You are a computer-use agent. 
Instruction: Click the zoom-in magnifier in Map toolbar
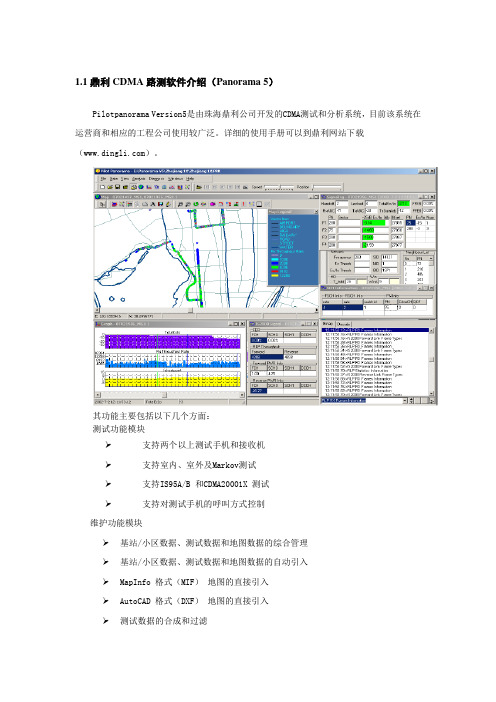180,204
